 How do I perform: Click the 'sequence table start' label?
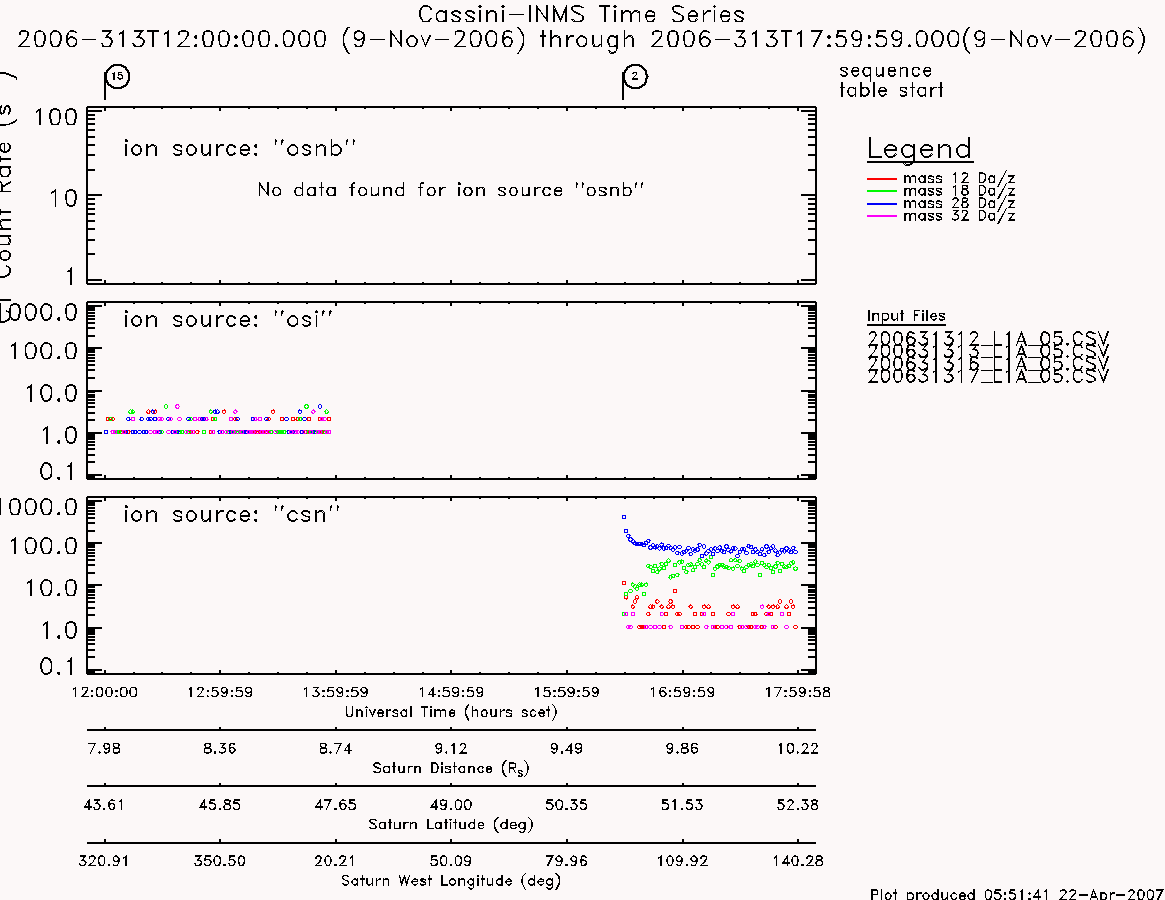(891, 80)
